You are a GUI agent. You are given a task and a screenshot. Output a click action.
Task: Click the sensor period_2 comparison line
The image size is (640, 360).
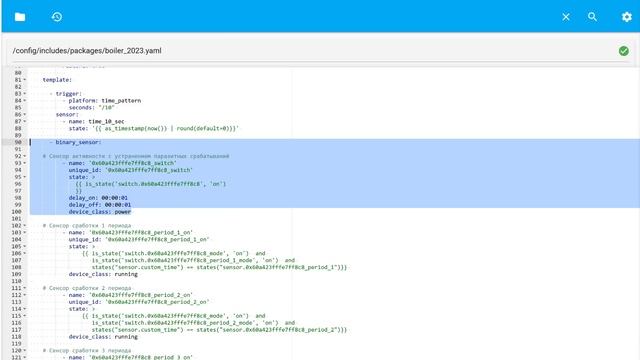219,329
